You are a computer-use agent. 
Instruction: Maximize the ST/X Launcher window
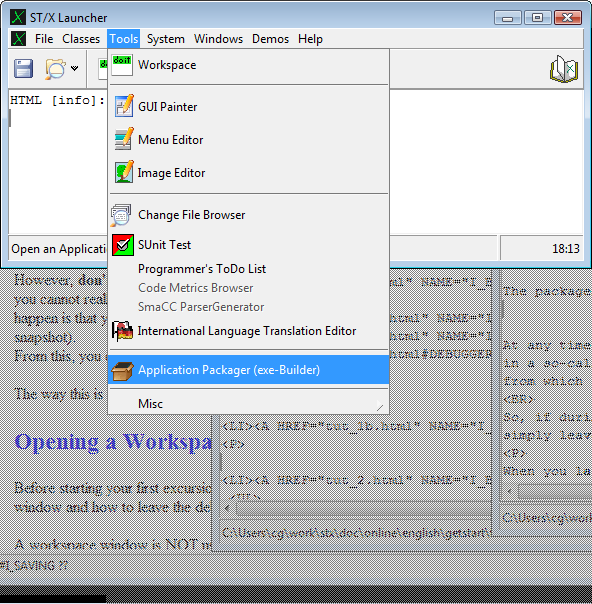(537, 17)
